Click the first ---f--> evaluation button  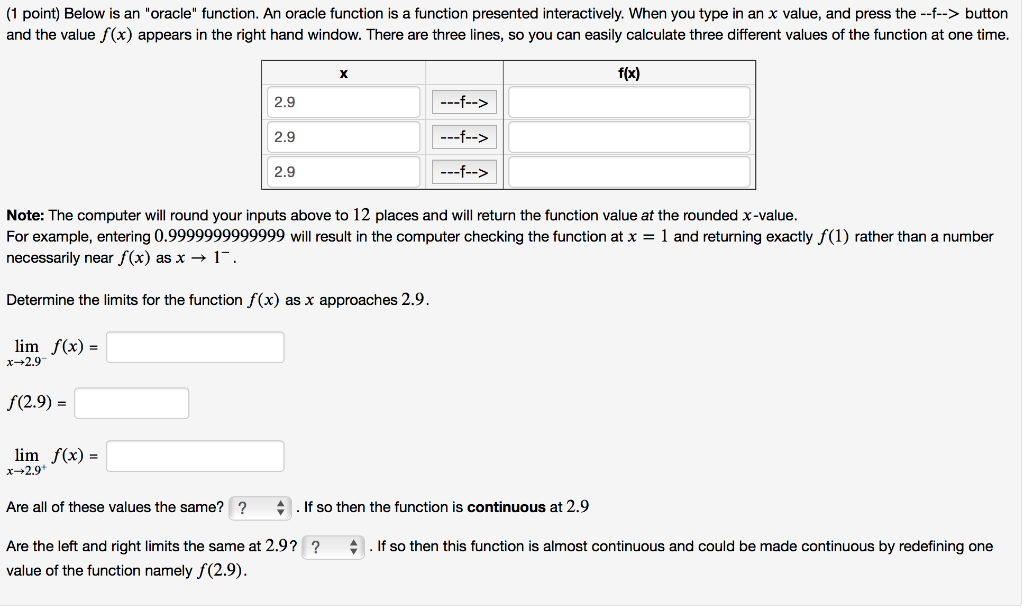[x=464, y=102]
